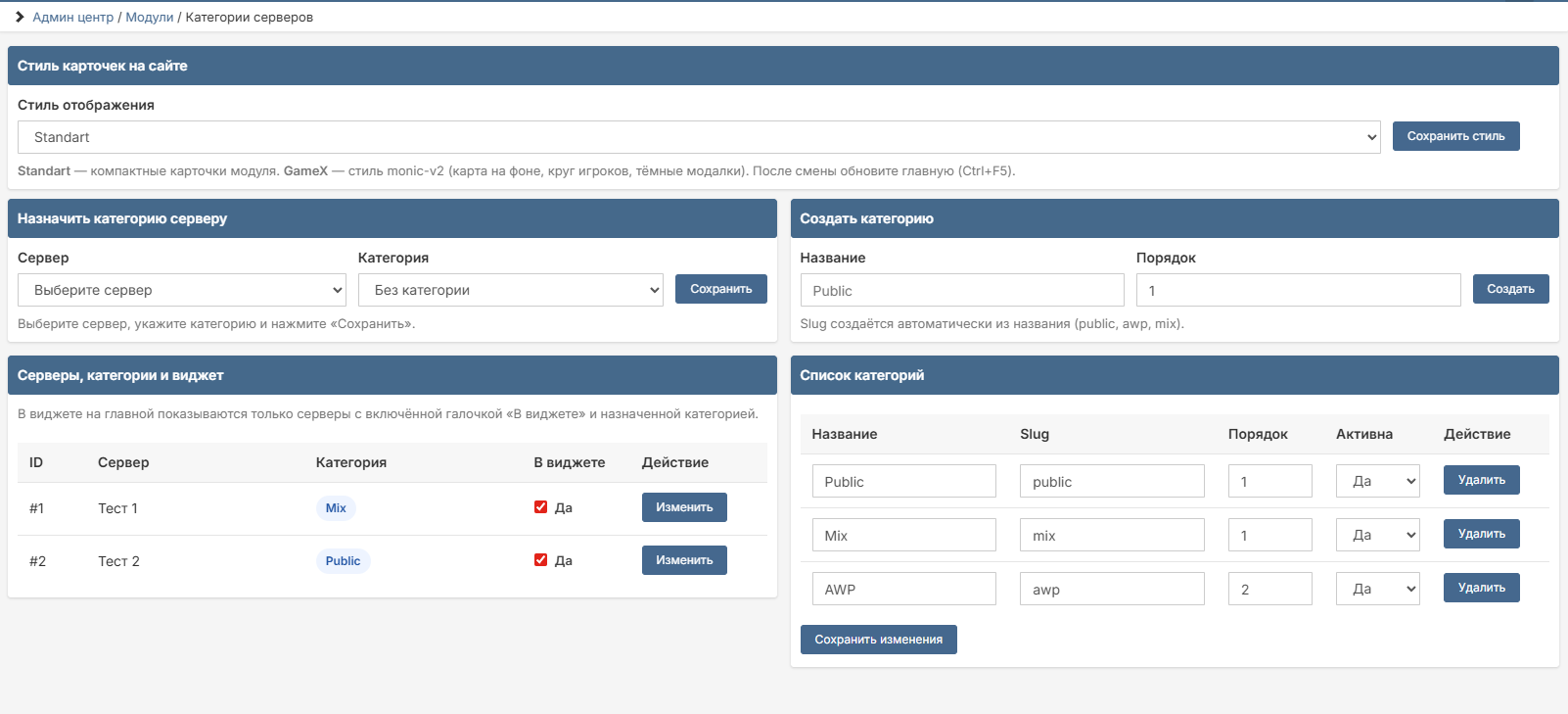Click the Создать категорию panel header
This screenshot has width=1568, height=714.
click(1175, 218)
